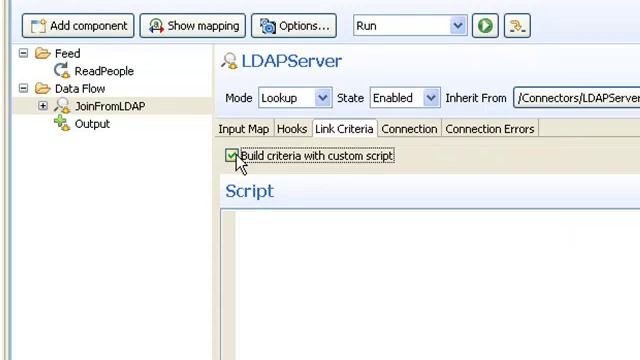
Task: Select the Output component
Action: (x=92, y=124)
